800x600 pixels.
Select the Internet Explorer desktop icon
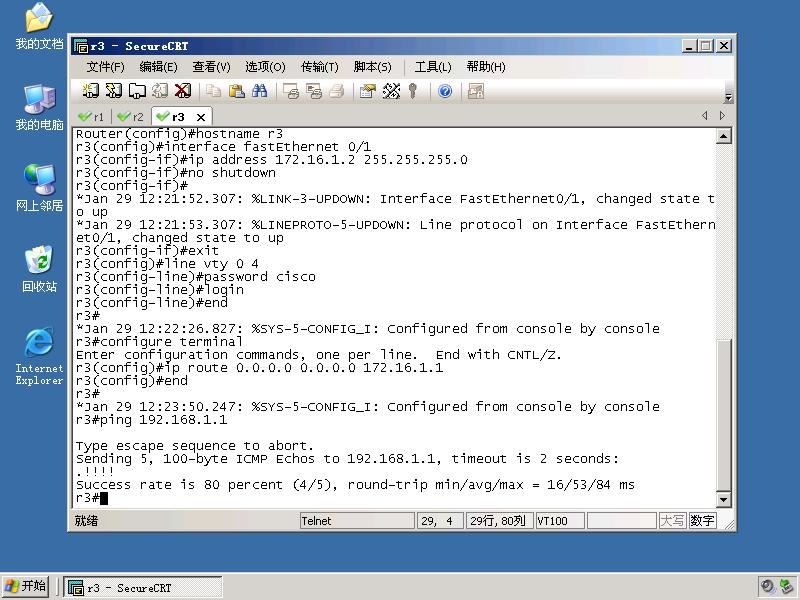(39, 356)
